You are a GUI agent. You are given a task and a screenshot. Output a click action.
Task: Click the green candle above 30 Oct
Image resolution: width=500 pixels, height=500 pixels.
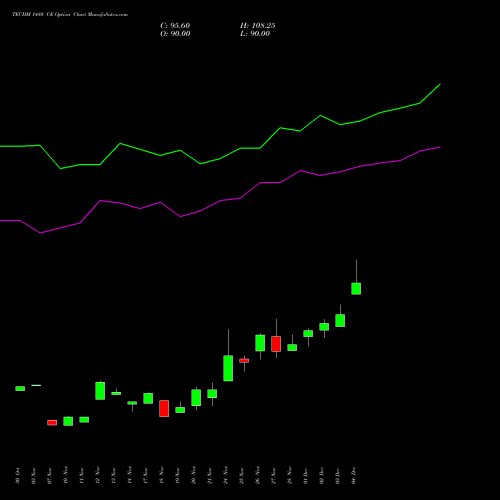20,388
